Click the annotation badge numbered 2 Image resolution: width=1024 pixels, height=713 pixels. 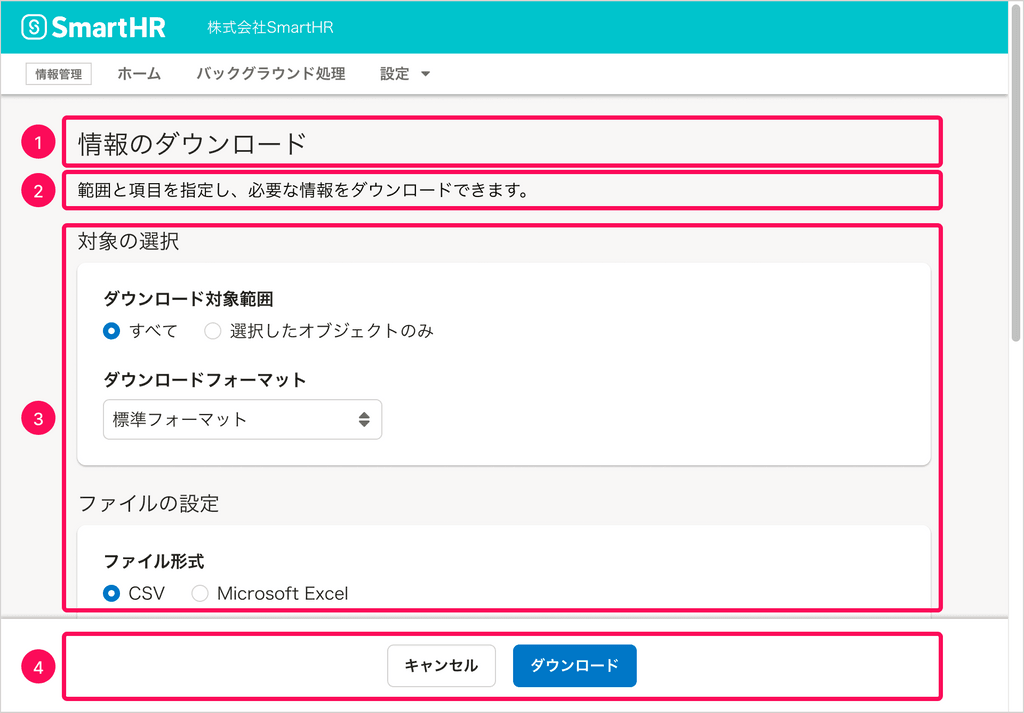point(37,190)
